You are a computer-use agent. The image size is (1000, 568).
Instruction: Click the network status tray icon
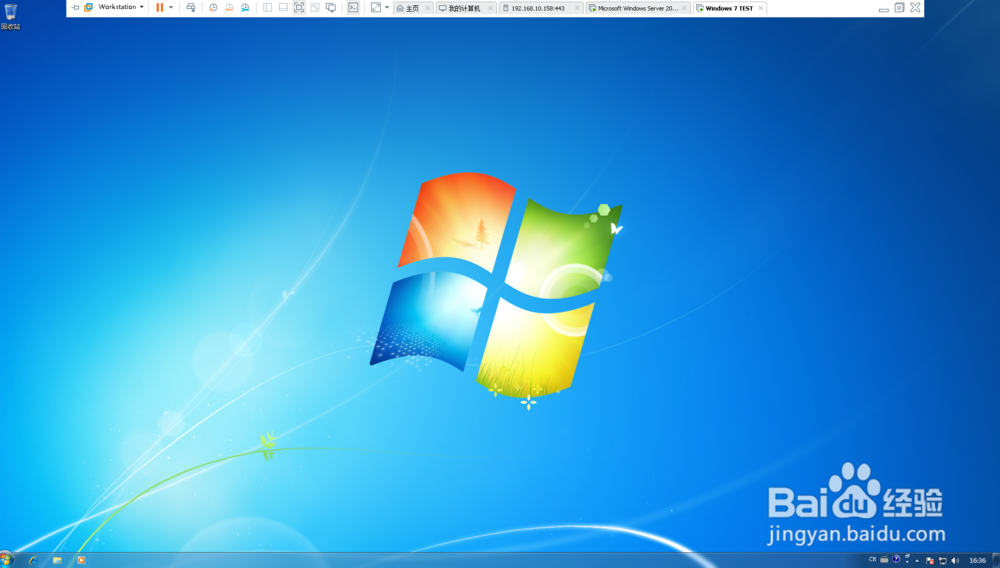coord(943,560)
